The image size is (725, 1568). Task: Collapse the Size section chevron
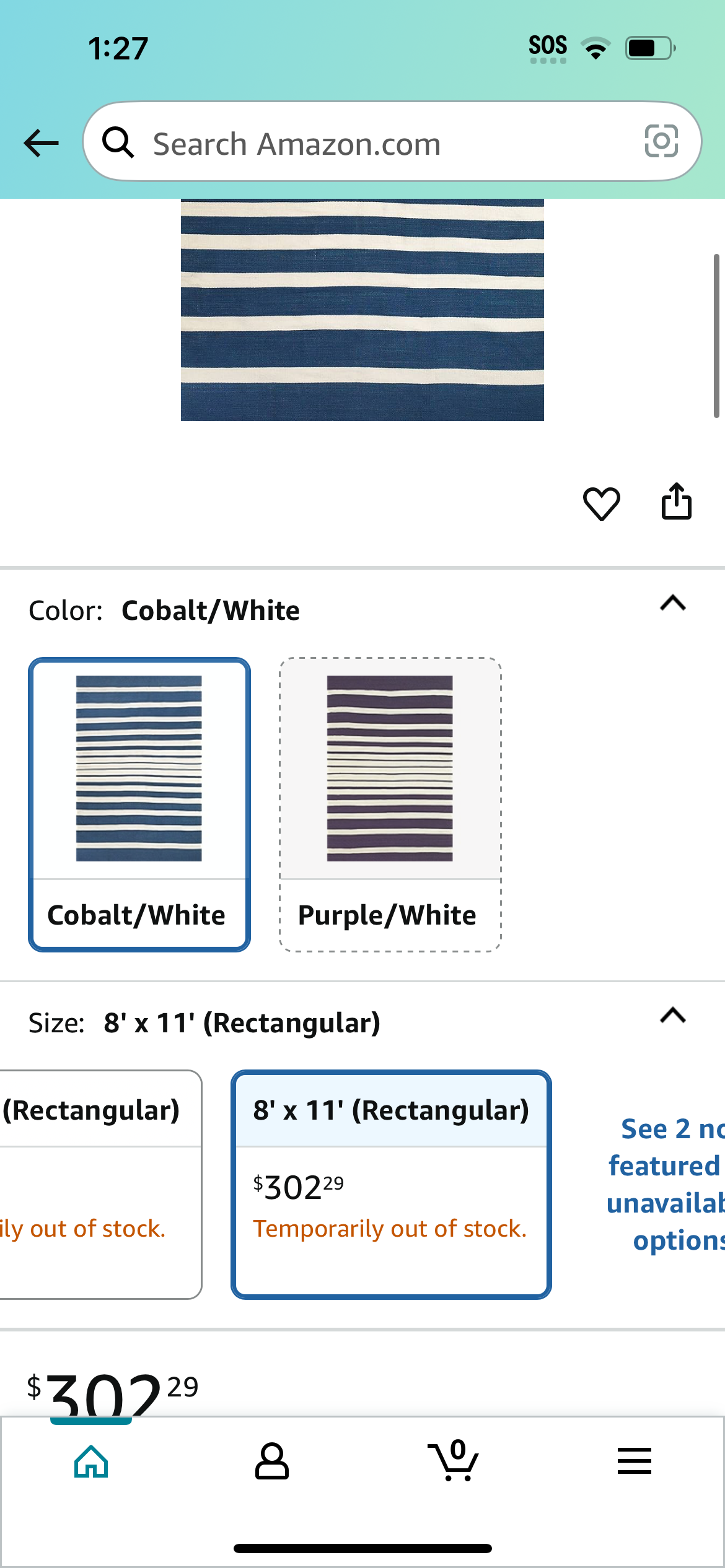(x=673, y=1015)
